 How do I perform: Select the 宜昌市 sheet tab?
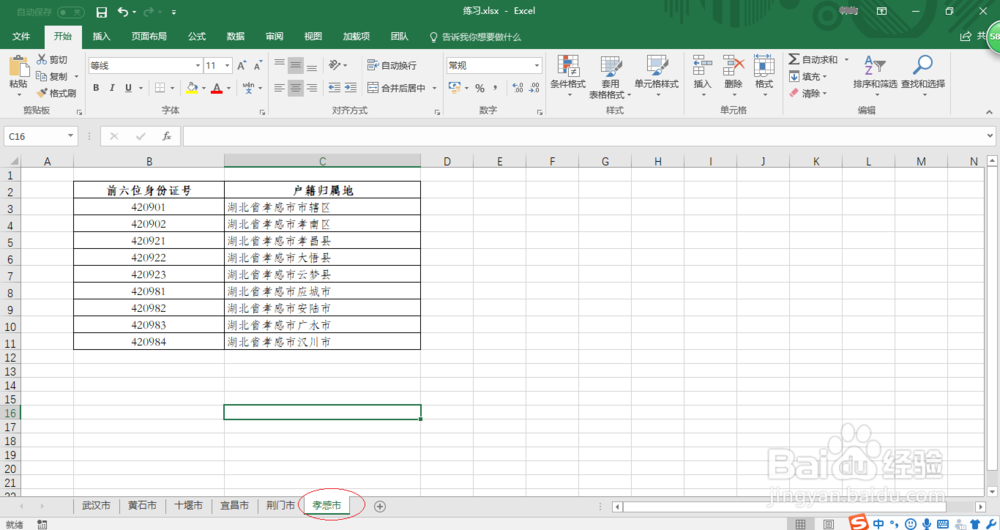tap(234, 506)
